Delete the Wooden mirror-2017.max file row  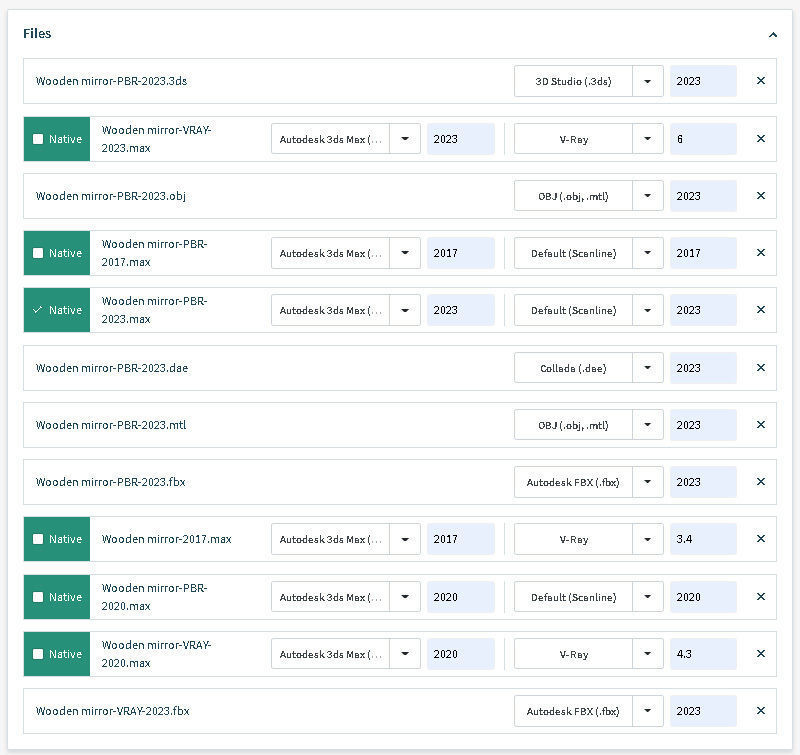pos(760,539)
